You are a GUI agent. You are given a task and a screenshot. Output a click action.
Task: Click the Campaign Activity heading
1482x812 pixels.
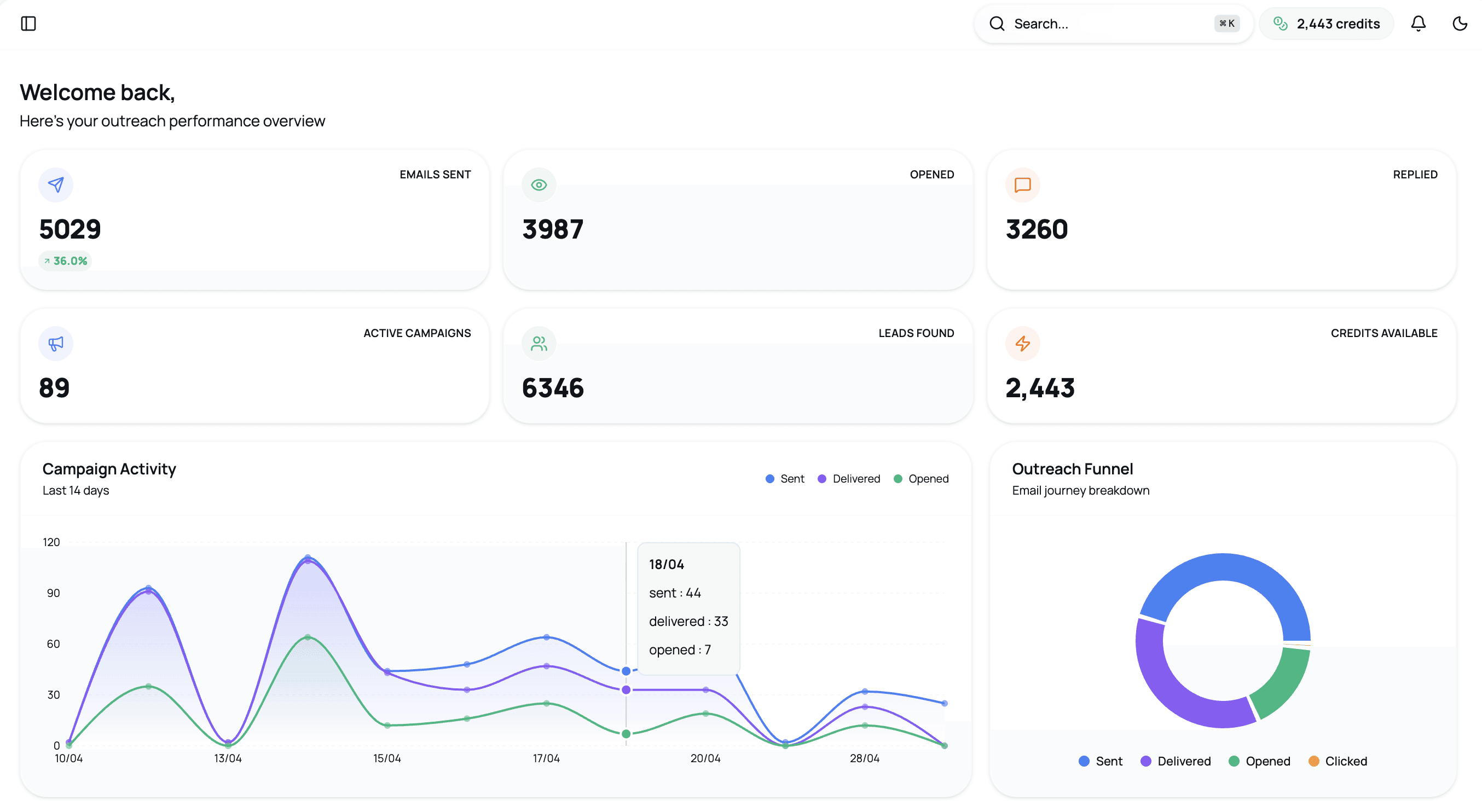(109, 469)
